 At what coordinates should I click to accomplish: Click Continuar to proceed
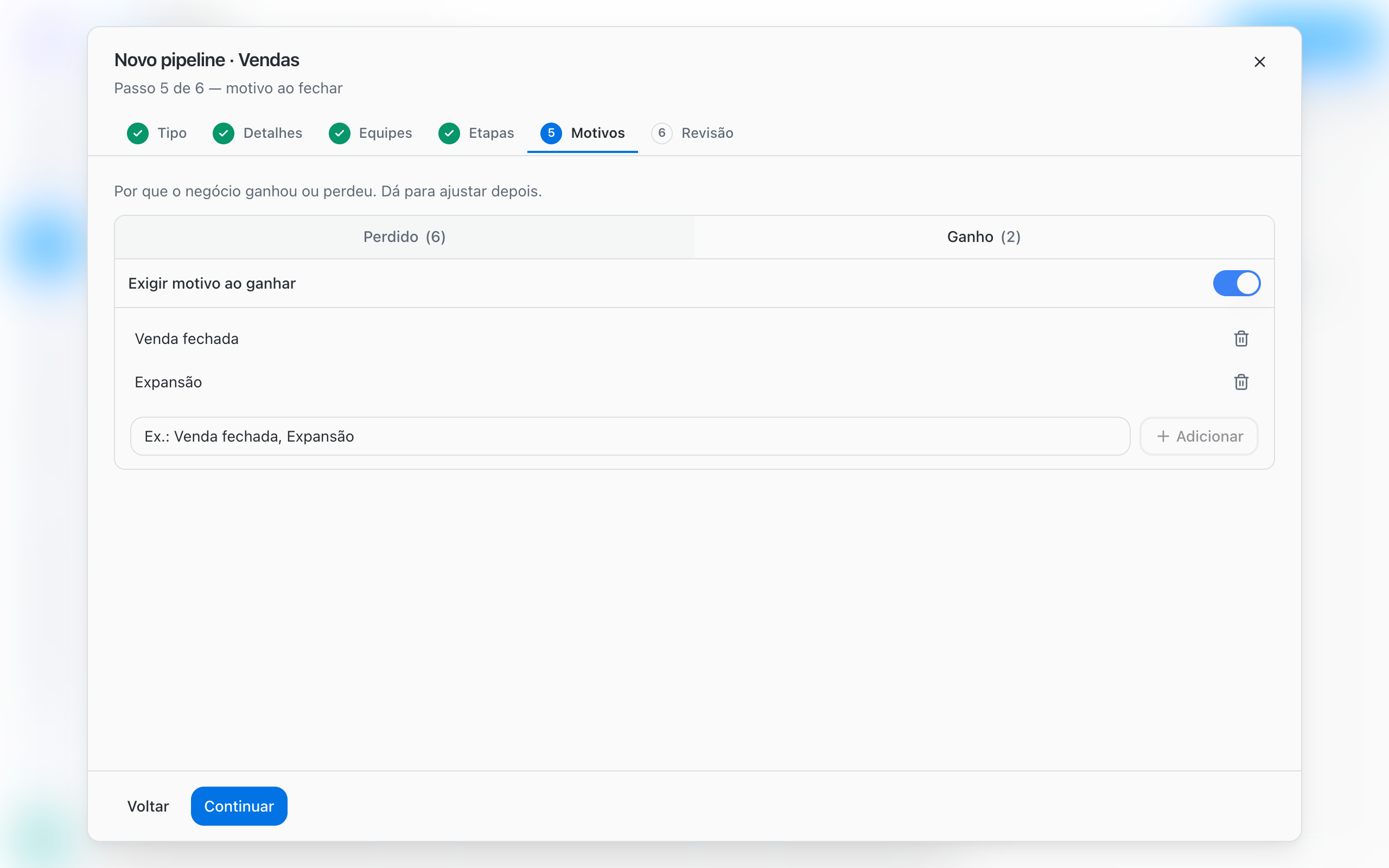click(x=239, y=806)
